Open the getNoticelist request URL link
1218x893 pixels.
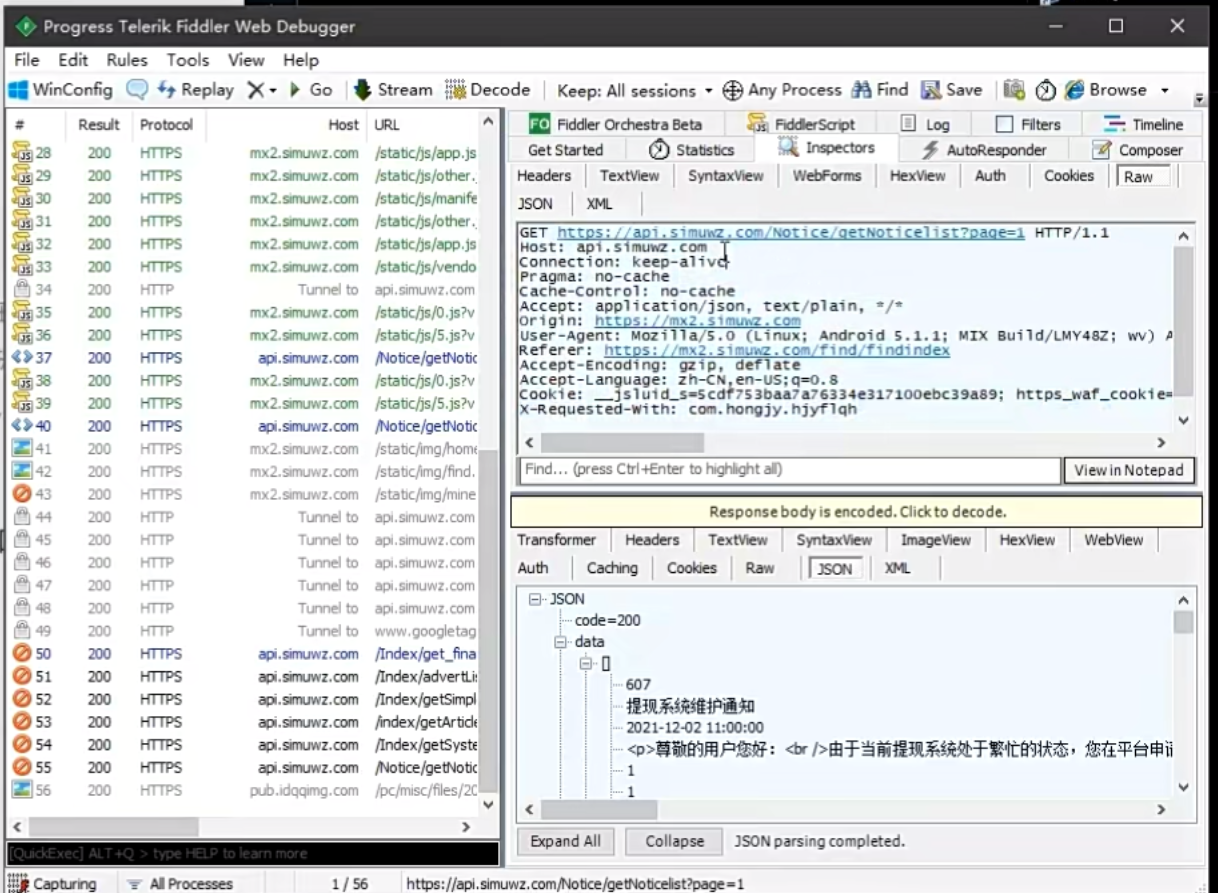coord(791,233)
